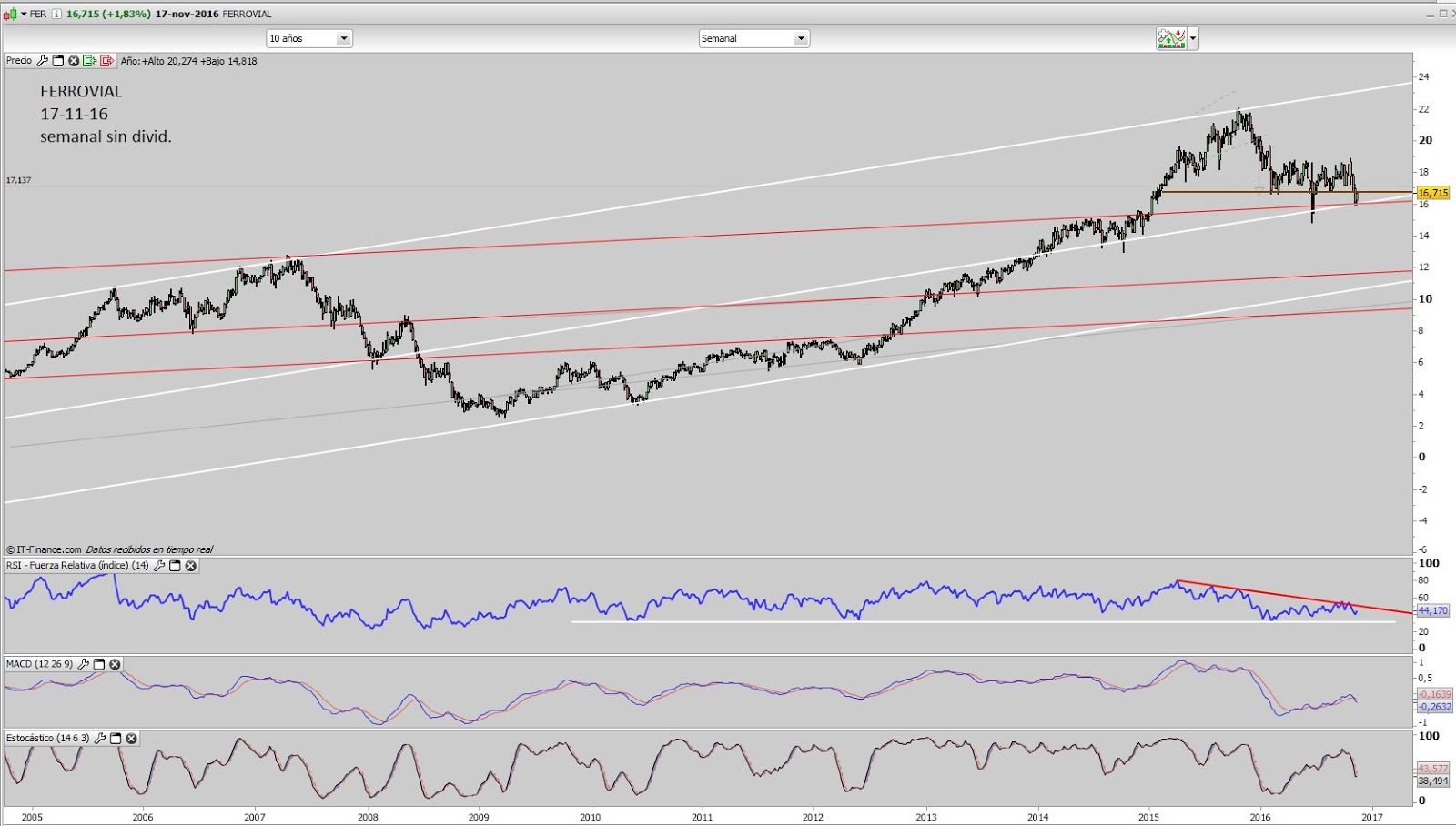1456x826 pixels.
Task: Select the Estocástico (14 6 3) label
Action: coord(48,739)
